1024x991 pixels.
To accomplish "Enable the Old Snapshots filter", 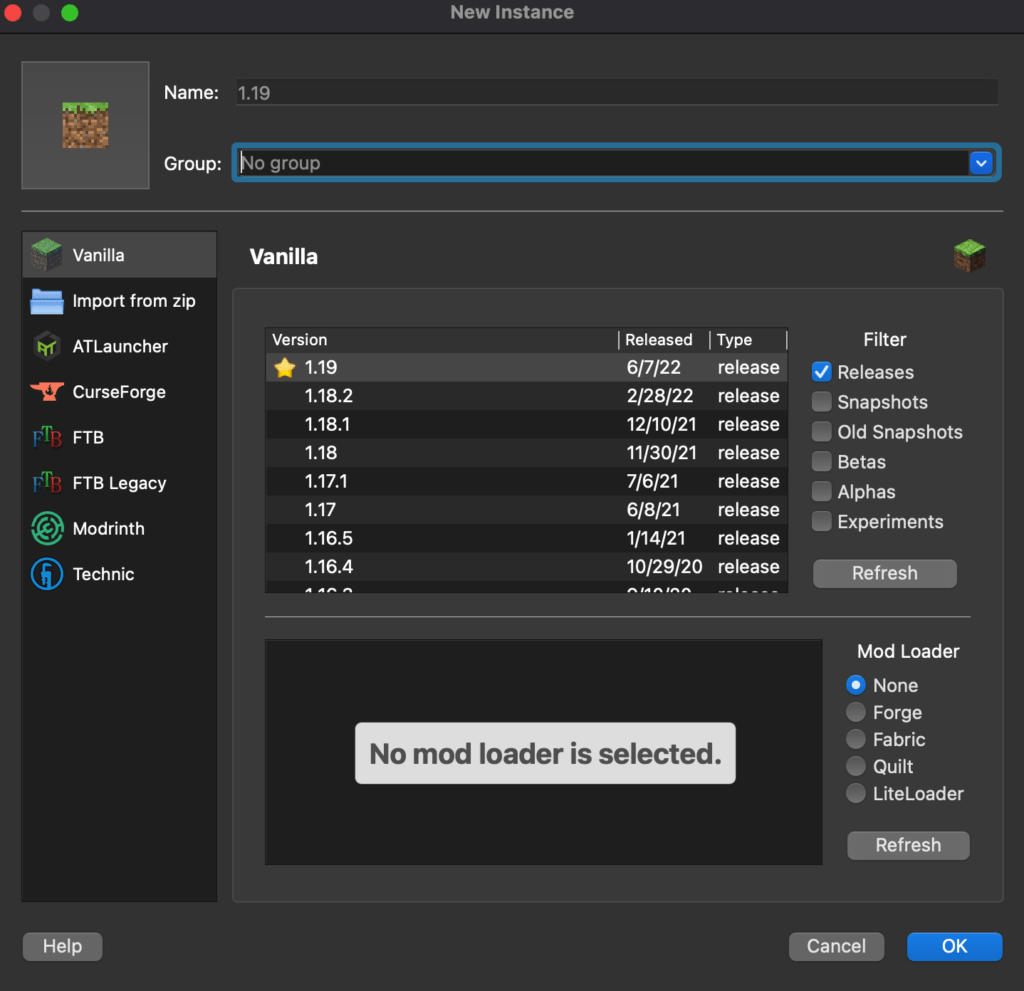I will [x=822, y=432].
